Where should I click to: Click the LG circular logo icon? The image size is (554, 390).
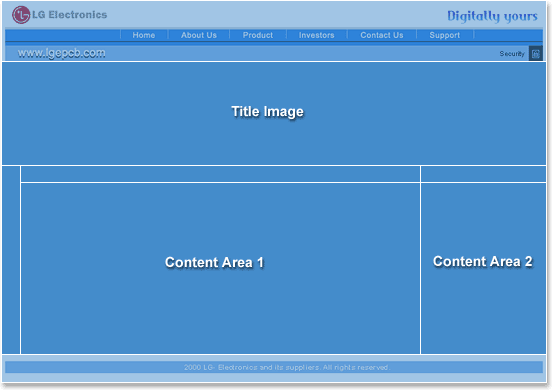coord(21,15)
